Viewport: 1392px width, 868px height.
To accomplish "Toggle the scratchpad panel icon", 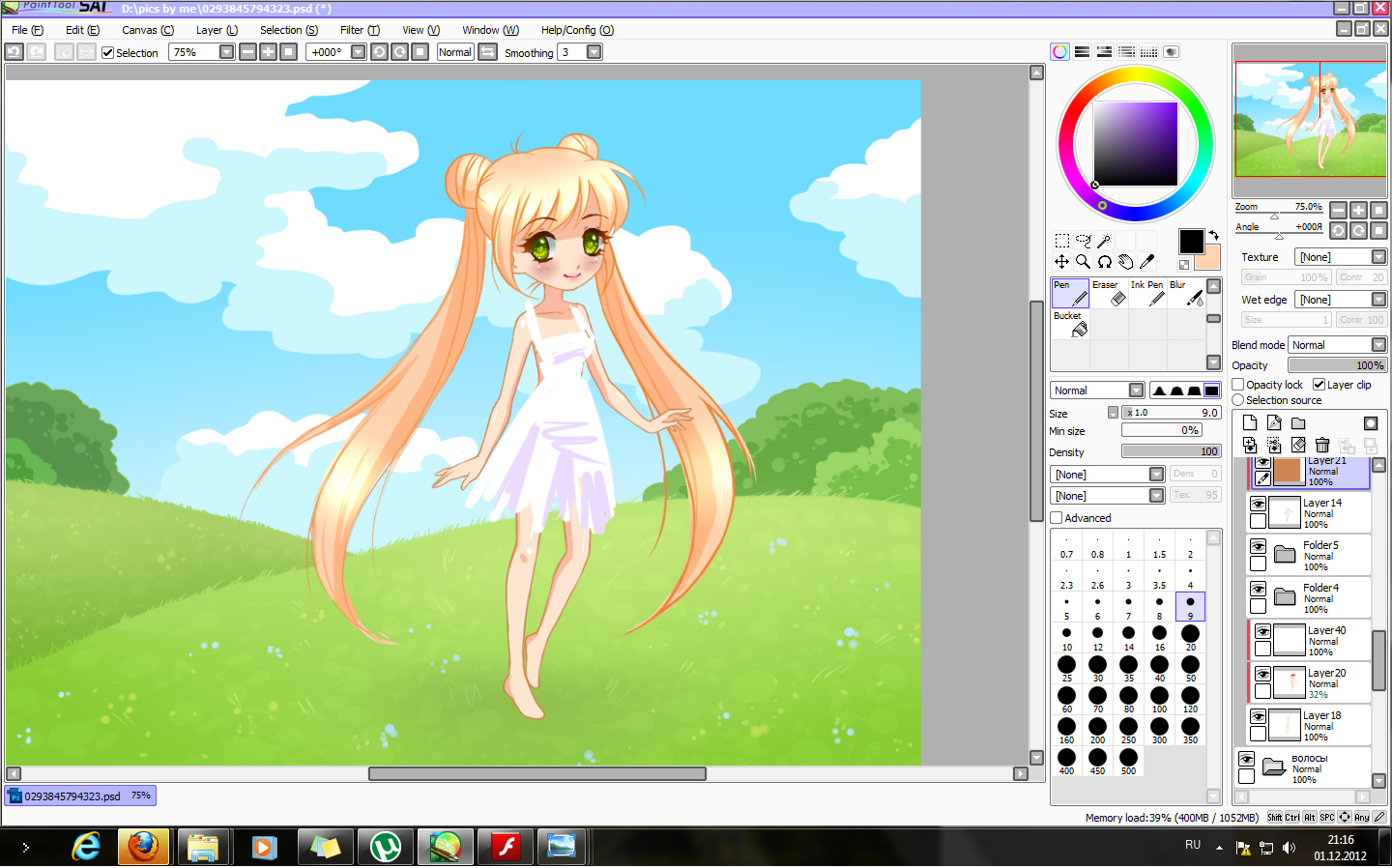I will click(1171, 52).
